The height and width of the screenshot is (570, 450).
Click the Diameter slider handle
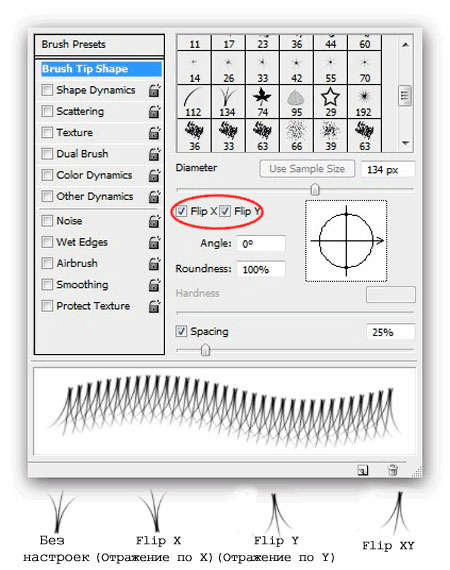tap(315, 189)
